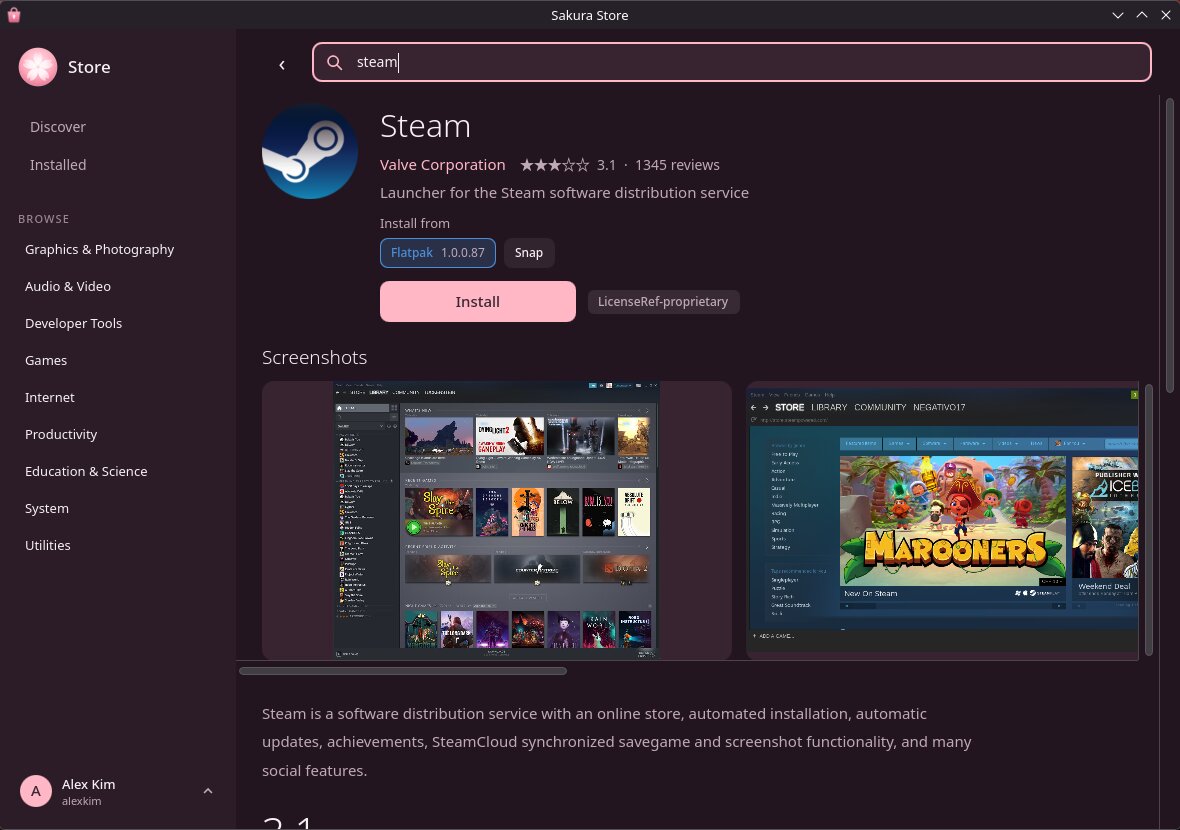Install Steam with the pink Install button

coord(478,302)
